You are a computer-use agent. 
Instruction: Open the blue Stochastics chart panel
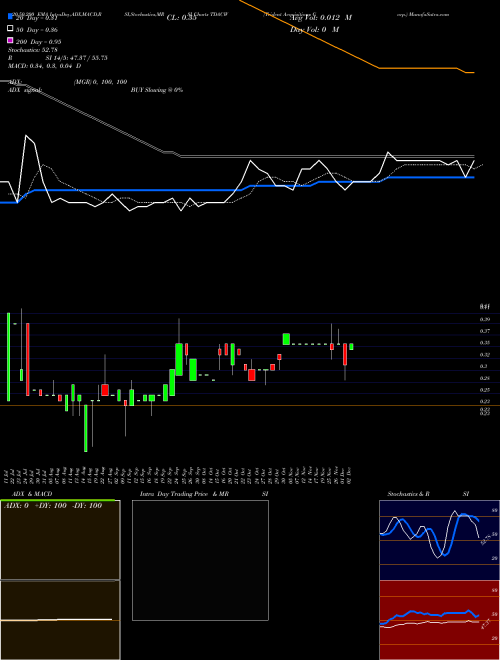439,540
